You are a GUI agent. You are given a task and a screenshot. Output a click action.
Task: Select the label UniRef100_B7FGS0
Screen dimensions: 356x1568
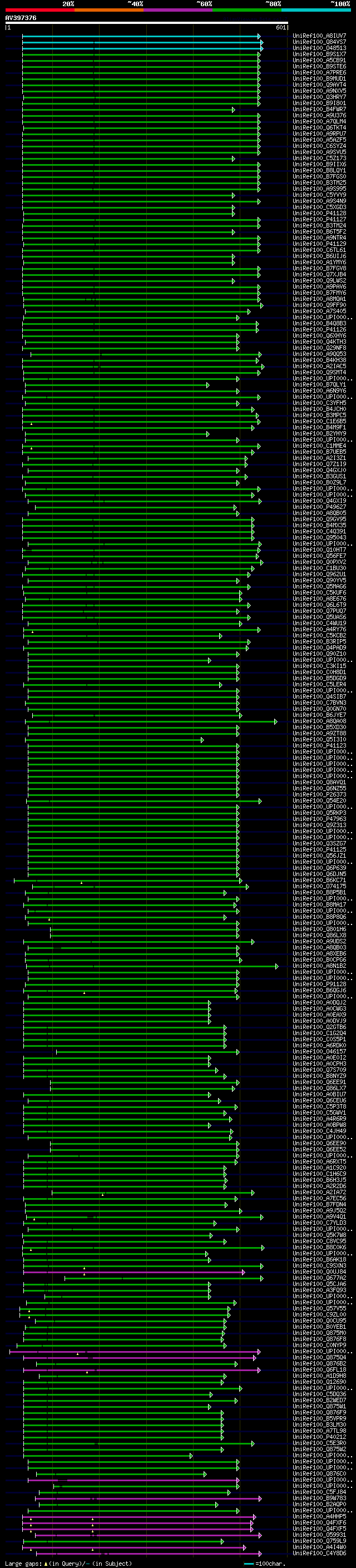319,176
